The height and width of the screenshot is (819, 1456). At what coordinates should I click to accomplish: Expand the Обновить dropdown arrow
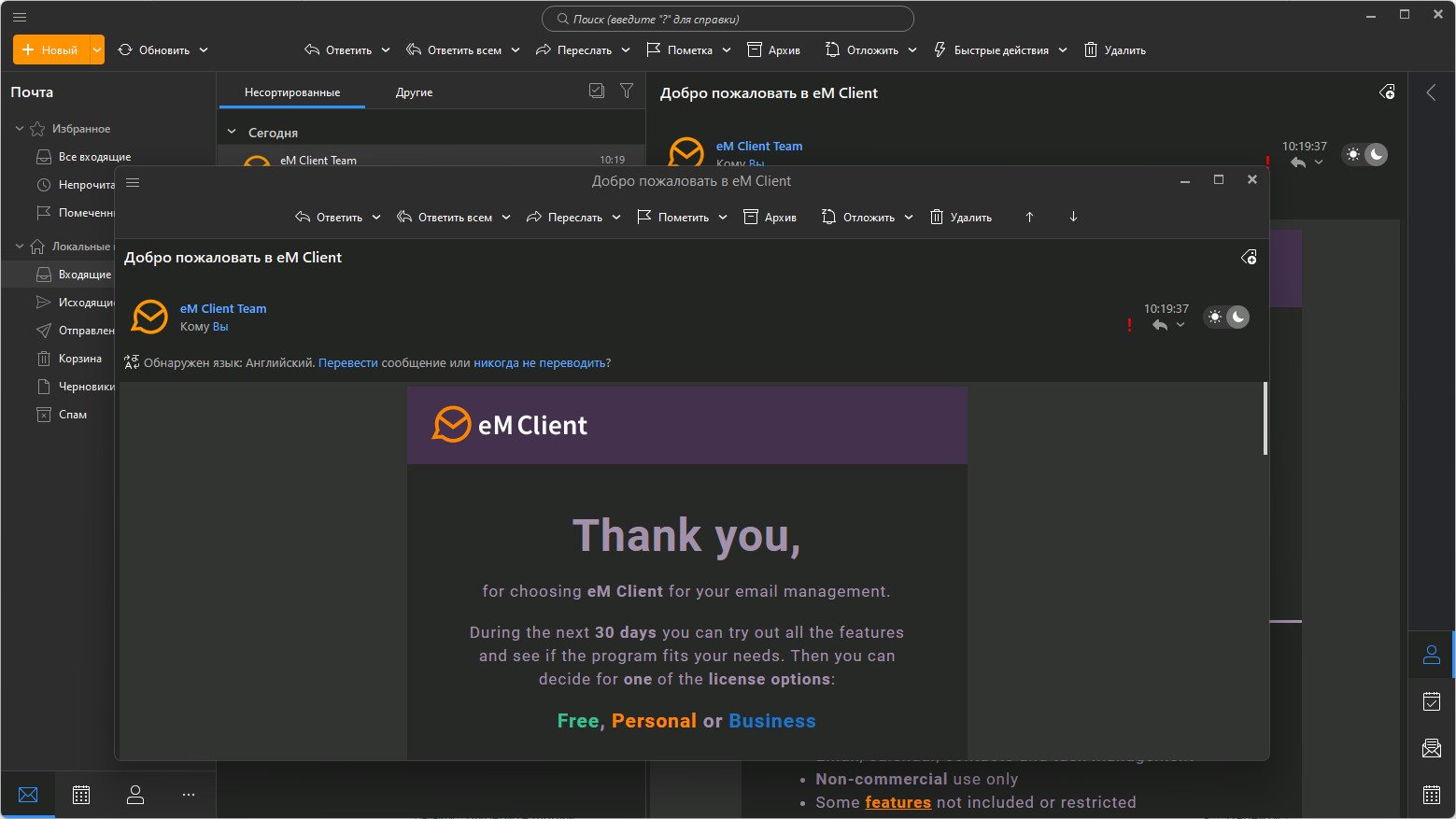click(x=204, y=50)
